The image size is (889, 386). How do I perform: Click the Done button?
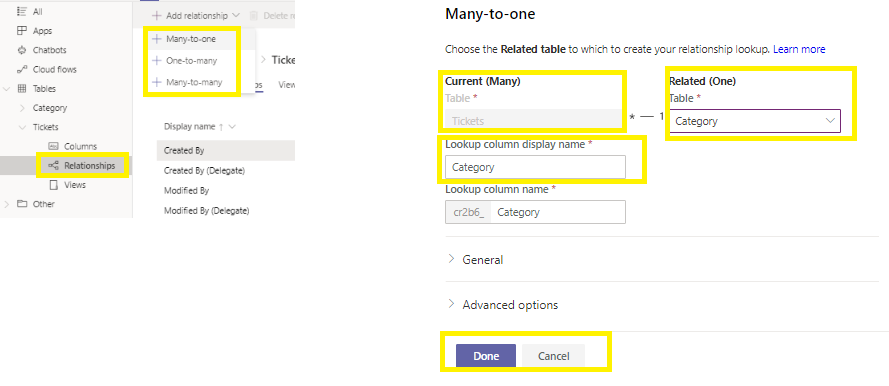click(486, 356)
